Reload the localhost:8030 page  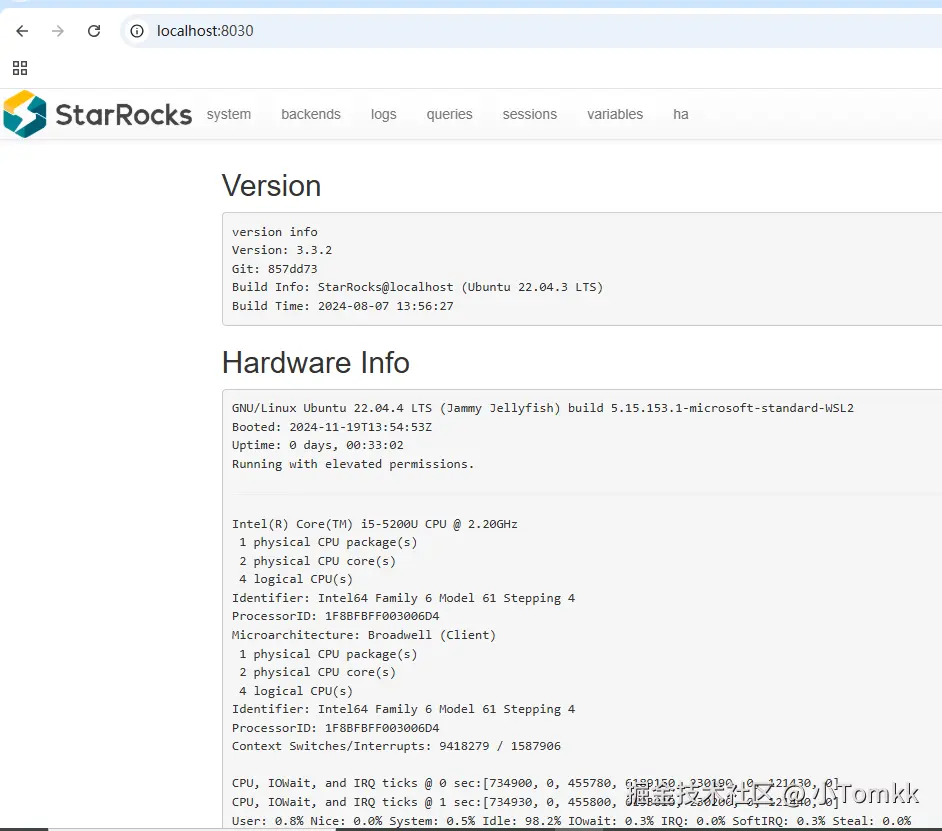(x=94, y=31)
